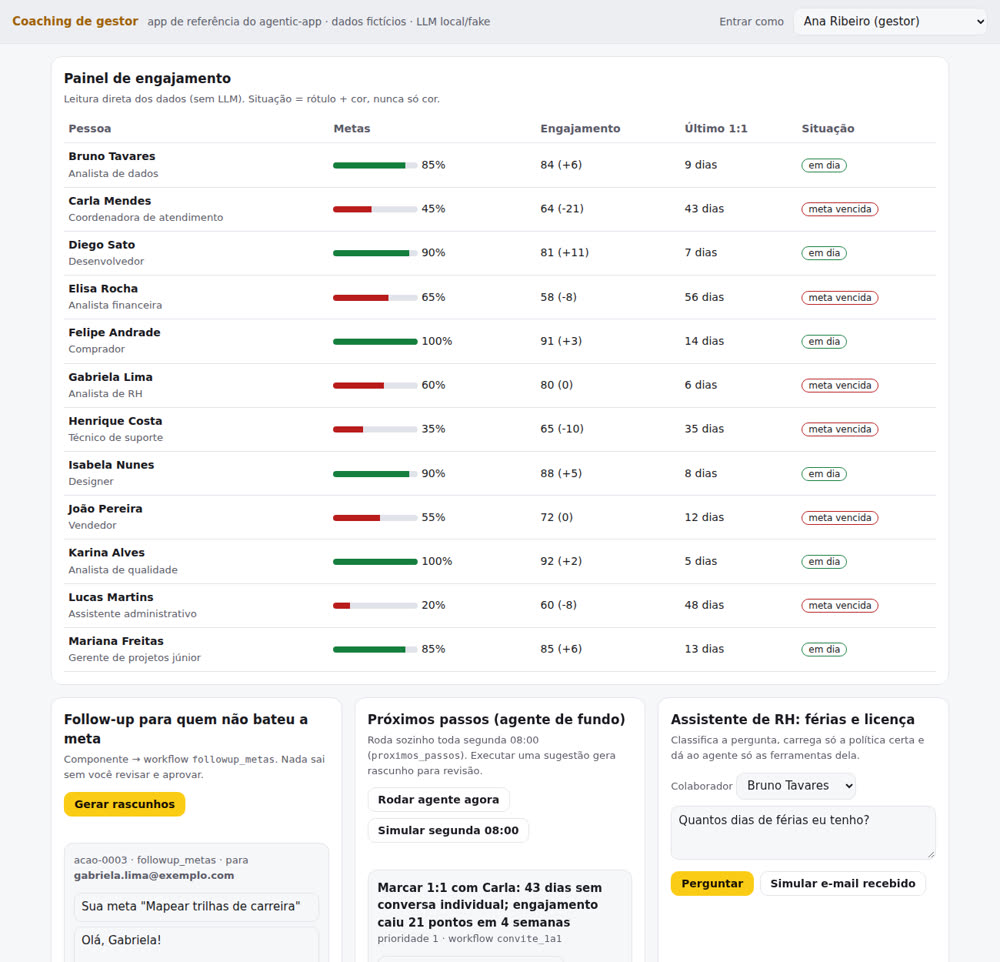Open the Colaborador dropdown showing Bruno Tavares
The height and width of the screenshot is (962, 1000).
tap(796, 786)
